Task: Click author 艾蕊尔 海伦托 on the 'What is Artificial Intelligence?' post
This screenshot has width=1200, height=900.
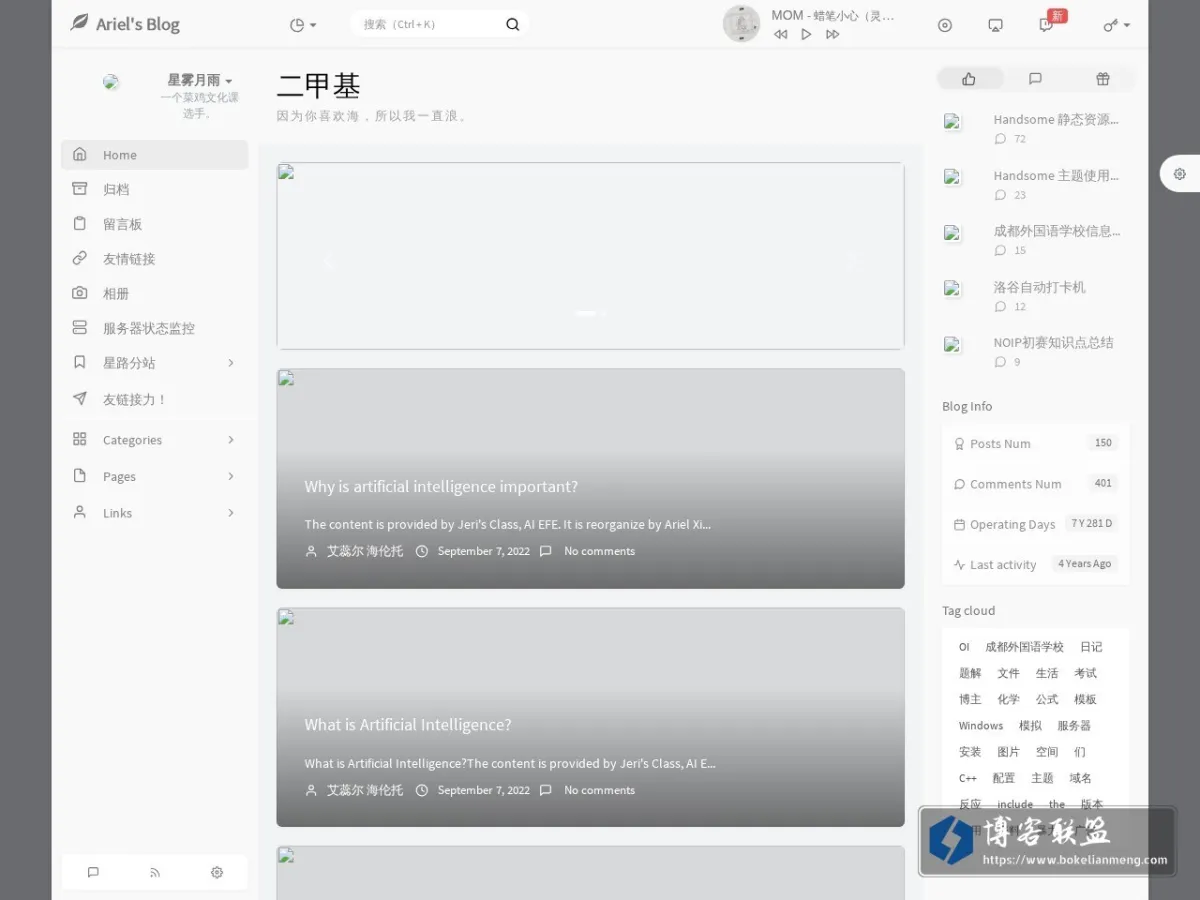Action: (365, 790)
